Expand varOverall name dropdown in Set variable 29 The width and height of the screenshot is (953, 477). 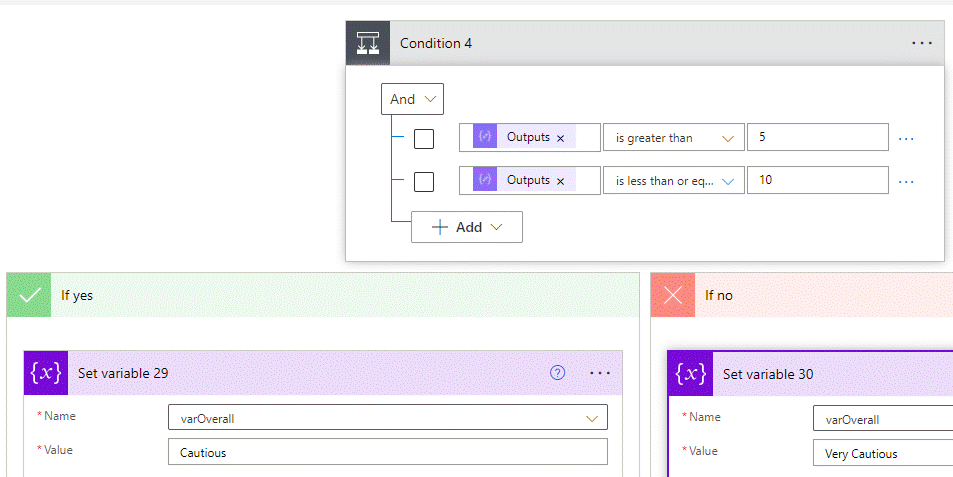click(590, 419)
